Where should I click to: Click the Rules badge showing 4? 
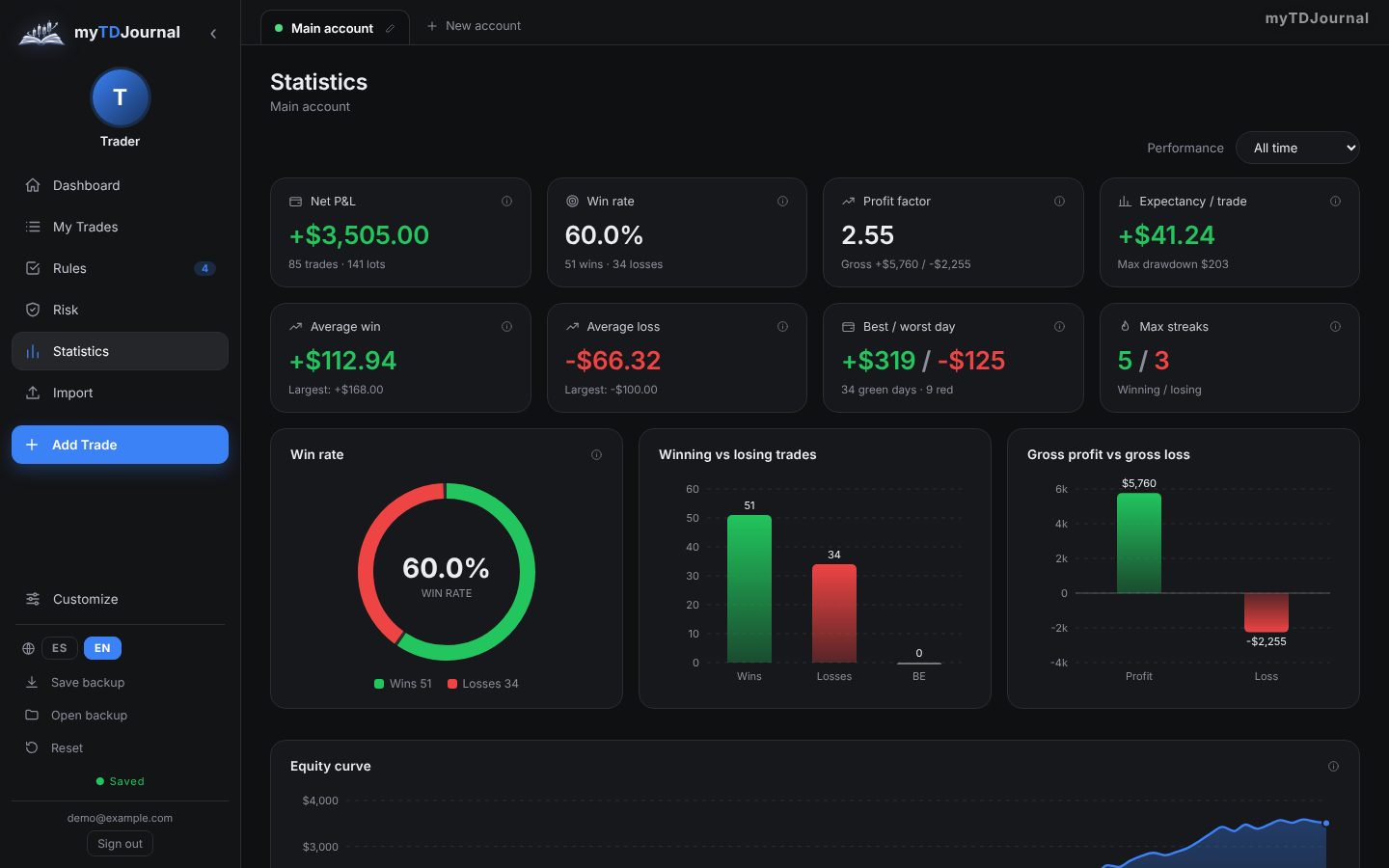(x=204, y=268)
